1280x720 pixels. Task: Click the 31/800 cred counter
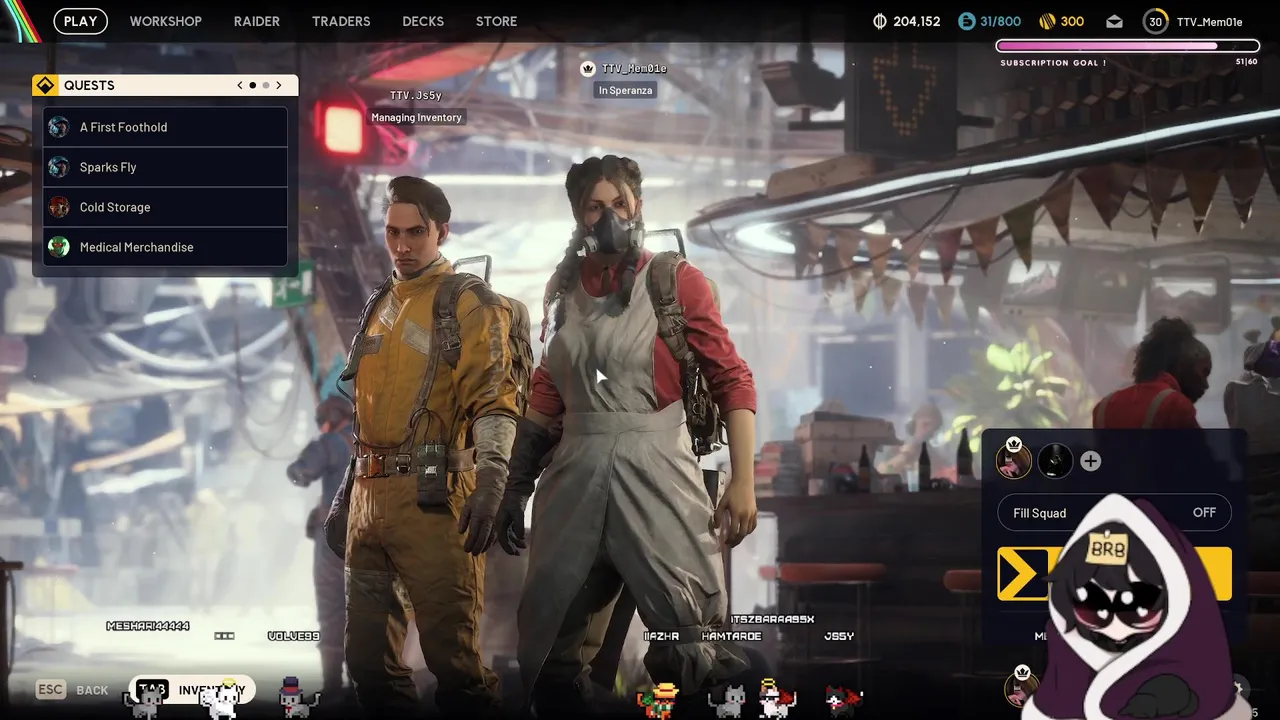1000,21
